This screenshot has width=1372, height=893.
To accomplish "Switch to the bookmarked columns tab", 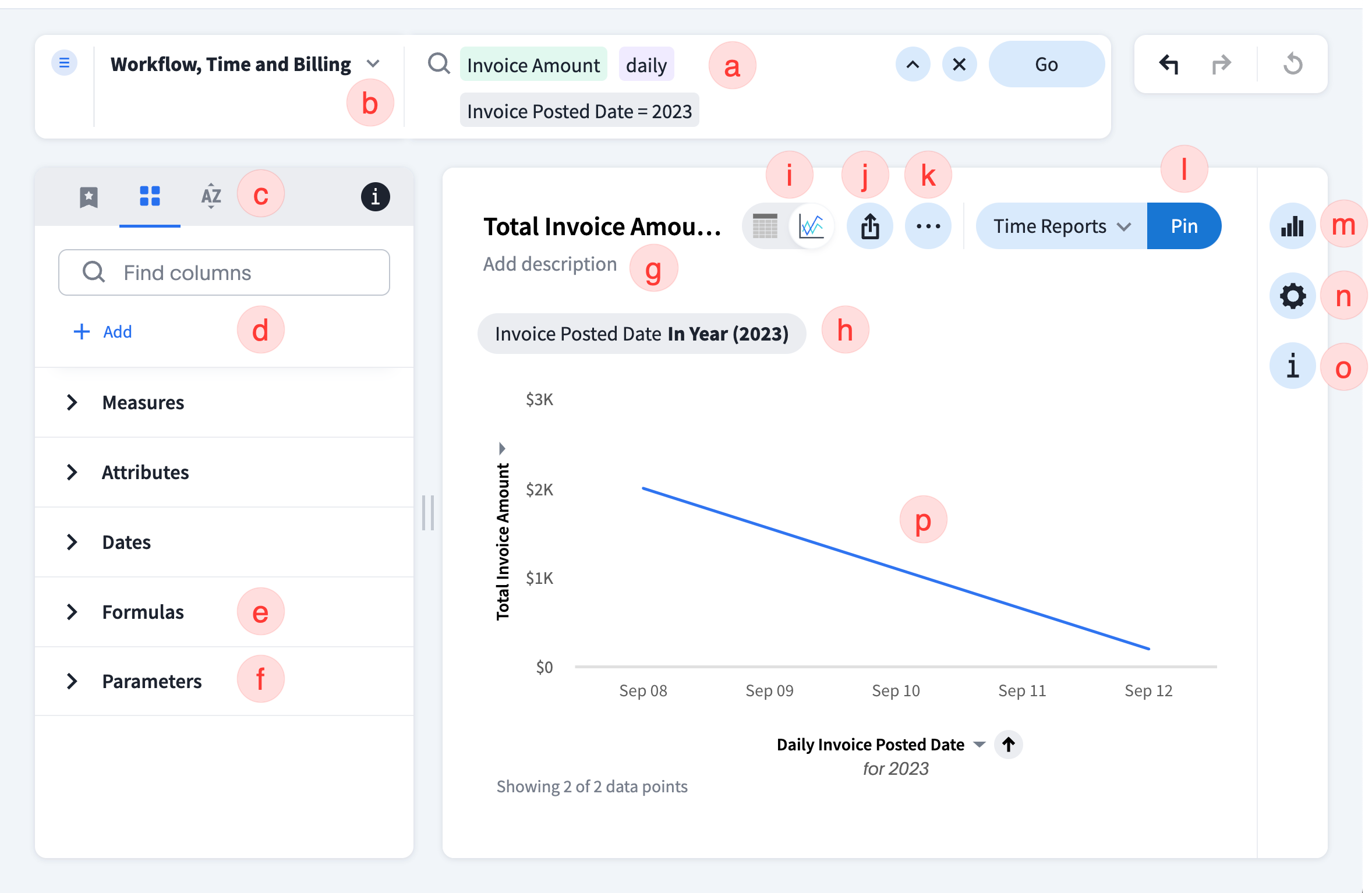I will 89,197.
